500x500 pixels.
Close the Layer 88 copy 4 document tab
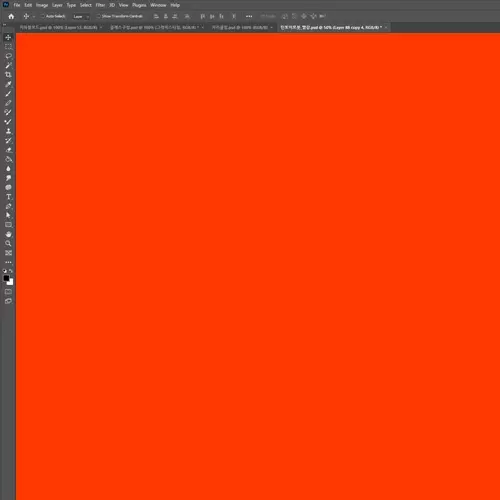point(386,27)
